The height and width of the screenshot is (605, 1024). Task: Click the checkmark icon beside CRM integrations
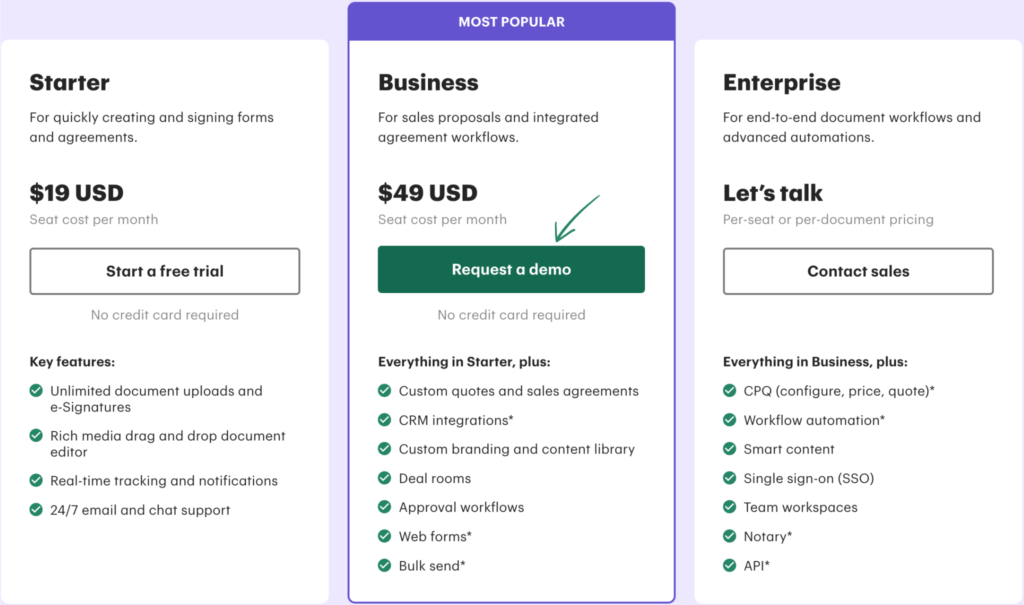(385, 420)
